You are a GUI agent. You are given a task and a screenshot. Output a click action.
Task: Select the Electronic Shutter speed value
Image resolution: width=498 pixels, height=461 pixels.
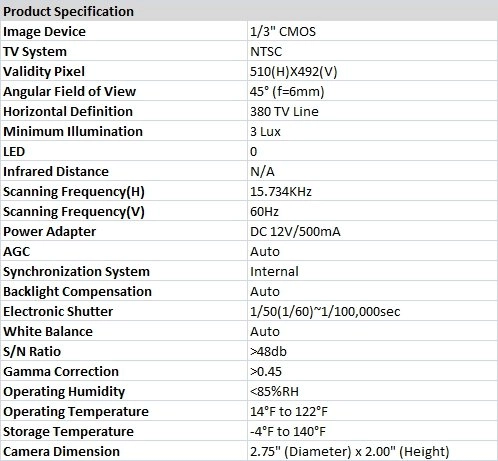pyautogui.click(x=325, y=312)
